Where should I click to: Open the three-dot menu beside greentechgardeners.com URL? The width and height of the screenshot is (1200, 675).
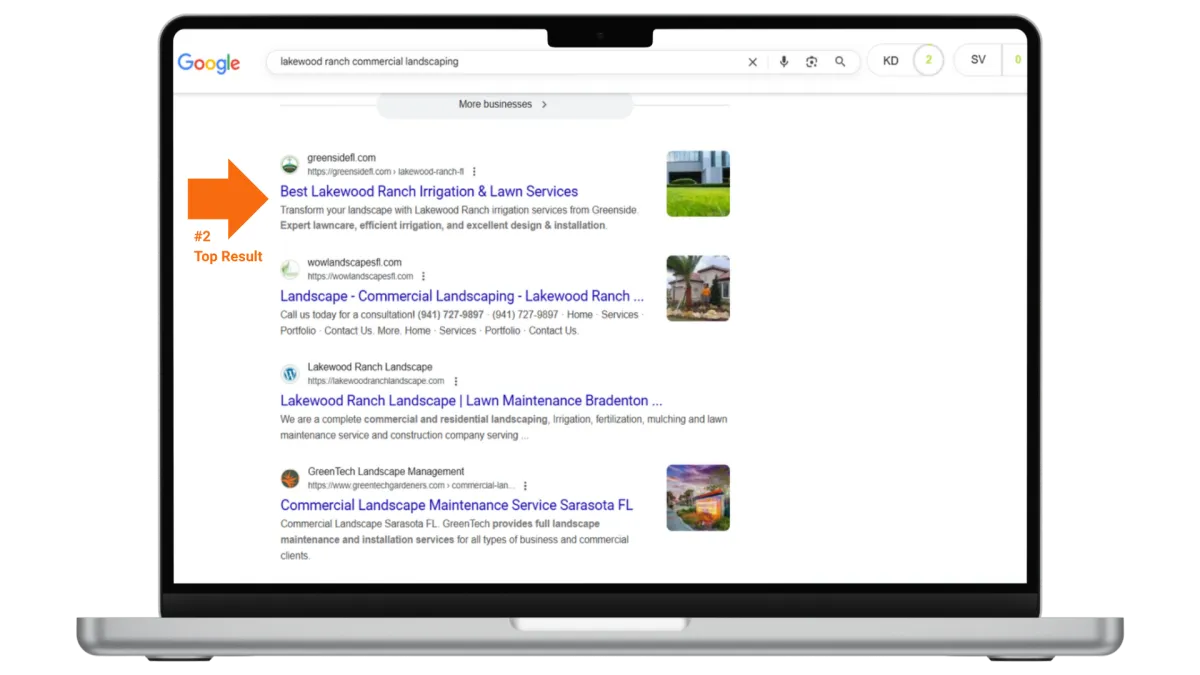click(525, 486)
